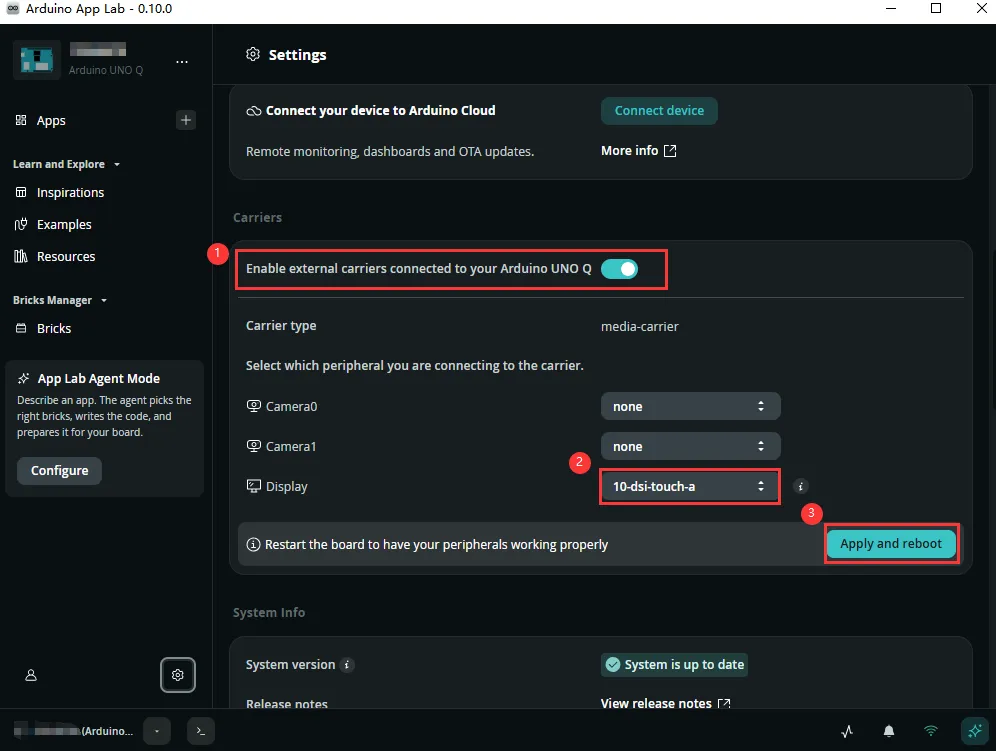
Task: Open the agent sparkle icon in status bar
Action: (x=974, y=731)
